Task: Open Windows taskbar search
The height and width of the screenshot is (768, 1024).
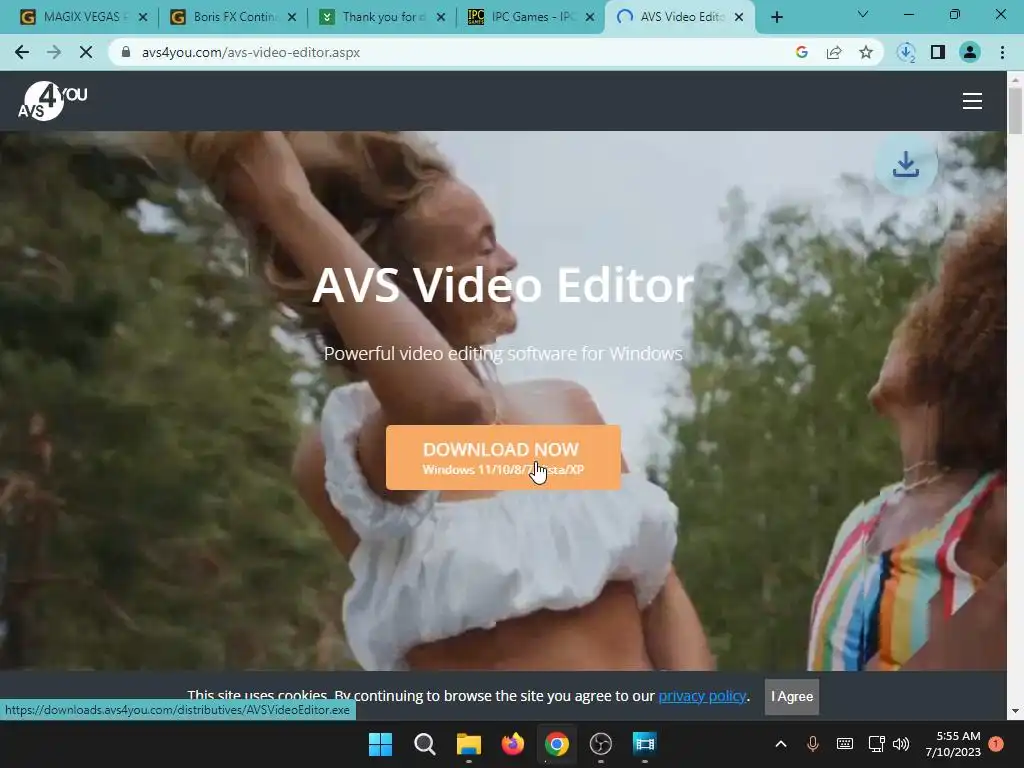Action: [424, 744]
